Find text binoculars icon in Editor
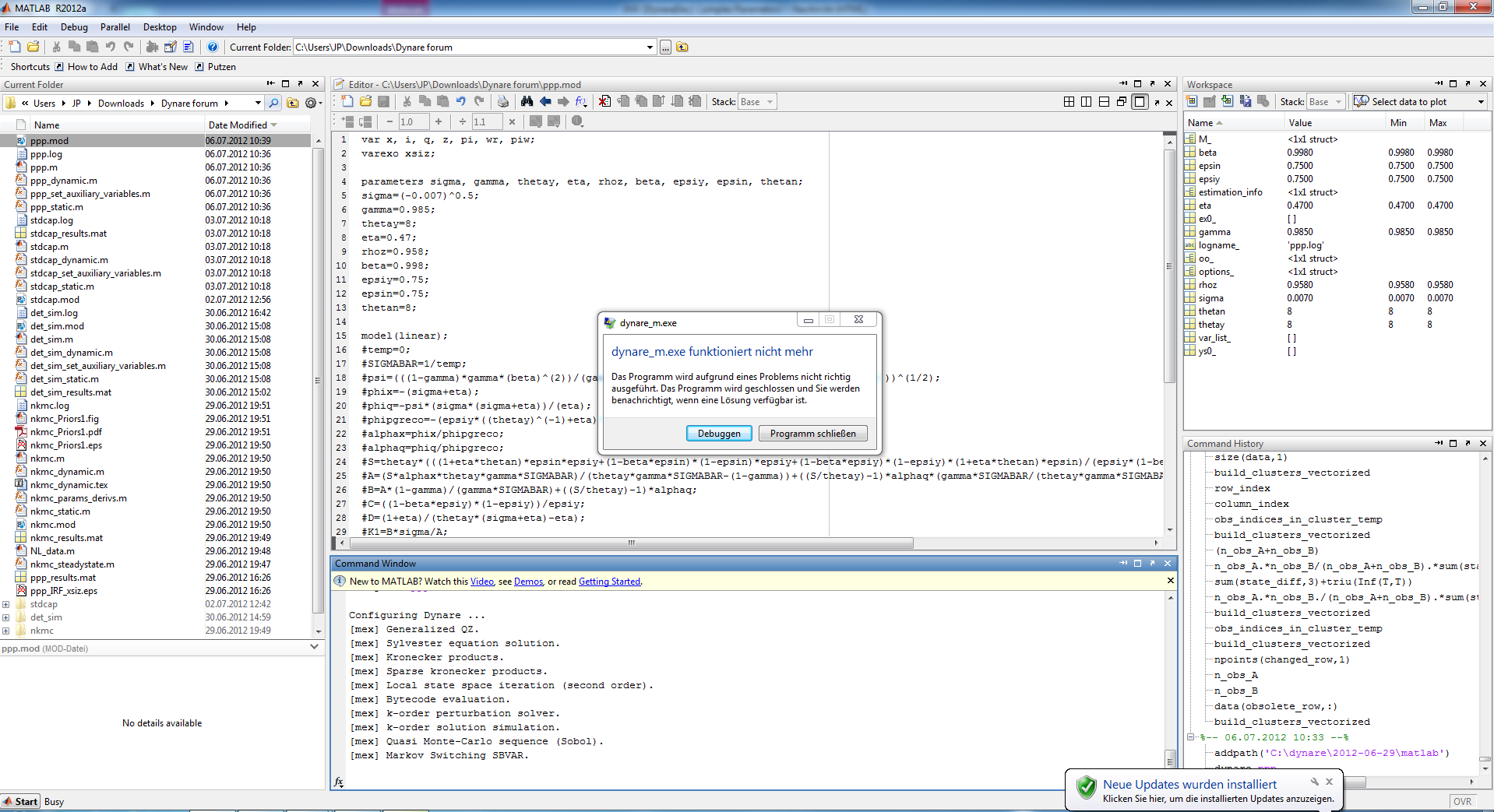 (x=527, y=102)
